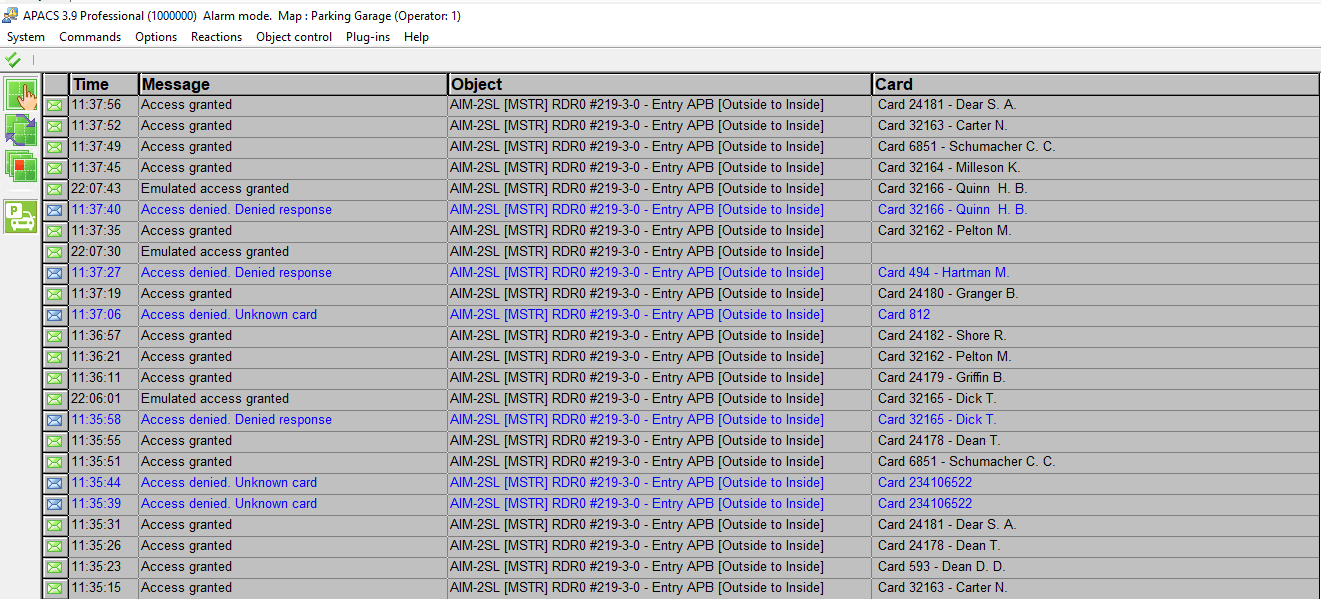Click the APACS application icon in title bar
The width and height of the screenshot is (1321, 599).
(10, 16)
